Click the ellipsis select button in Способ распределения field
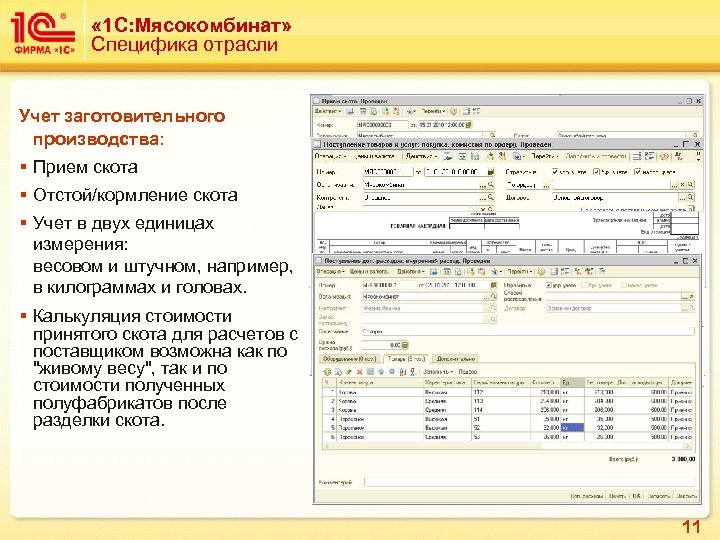This screenshot has height=540, width=720. click(x=685, y=297)
